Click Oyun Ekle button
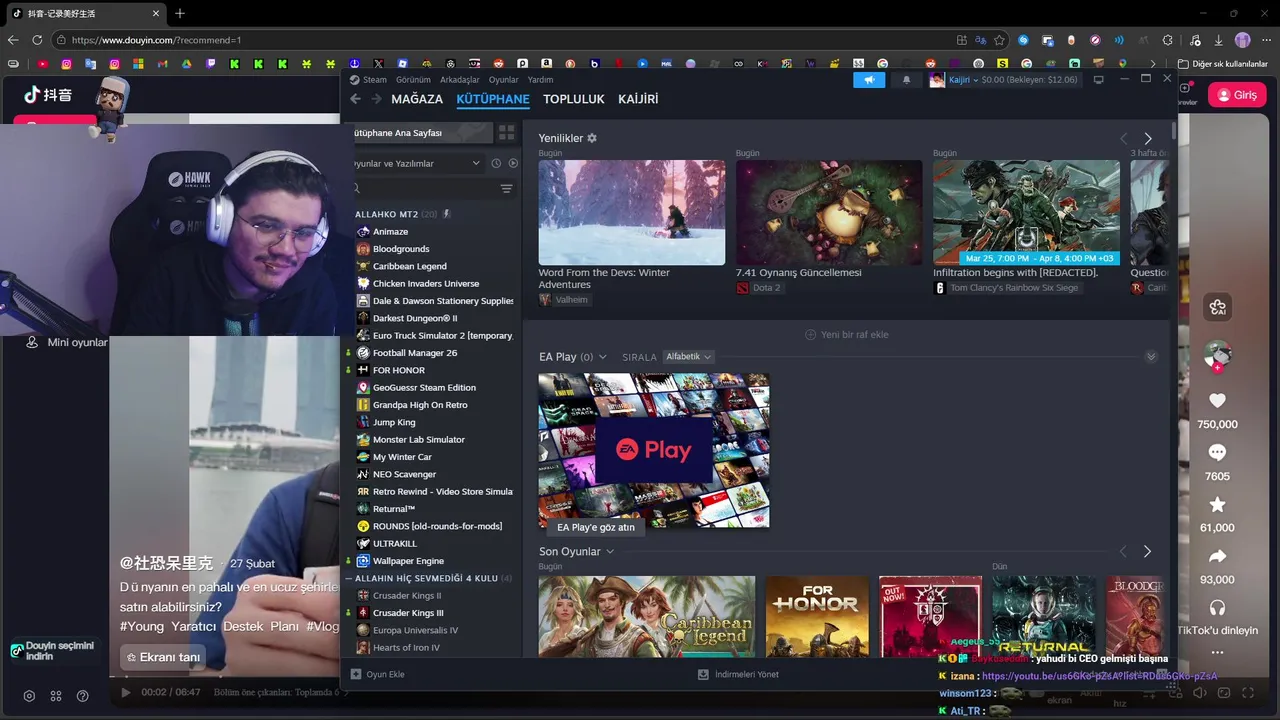 377,674
